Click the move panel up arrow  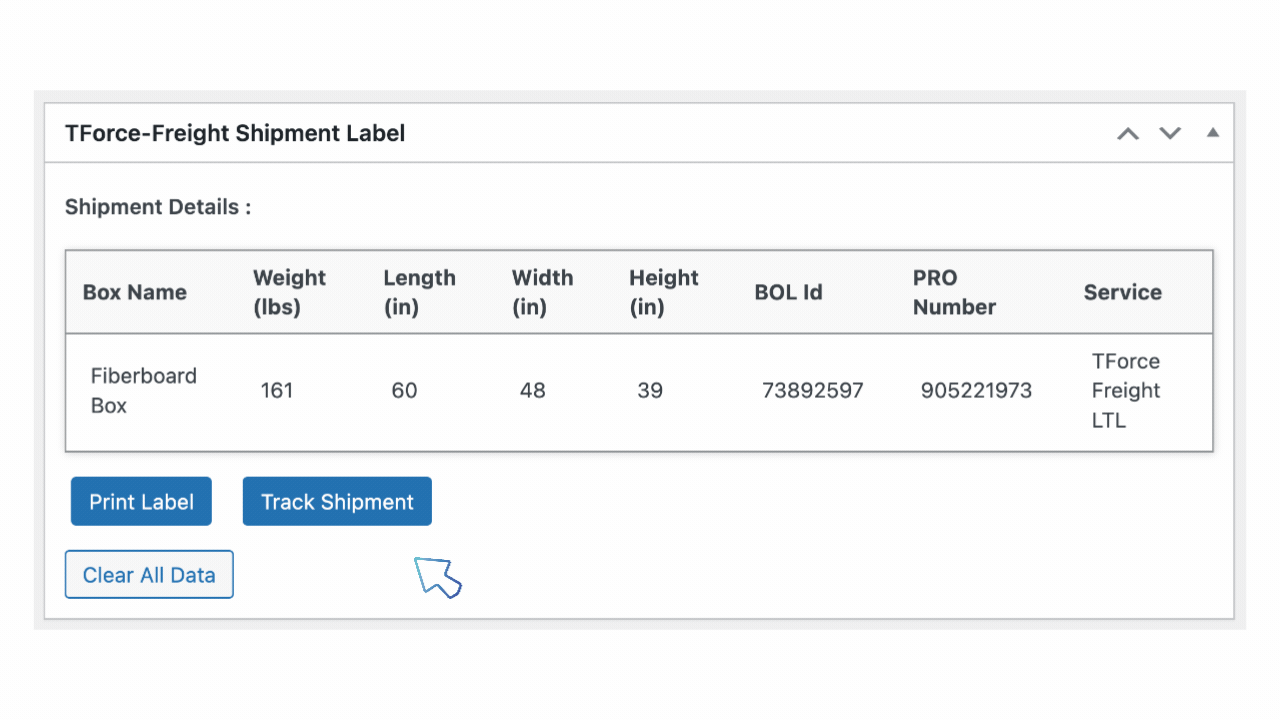pos(1128,134)
